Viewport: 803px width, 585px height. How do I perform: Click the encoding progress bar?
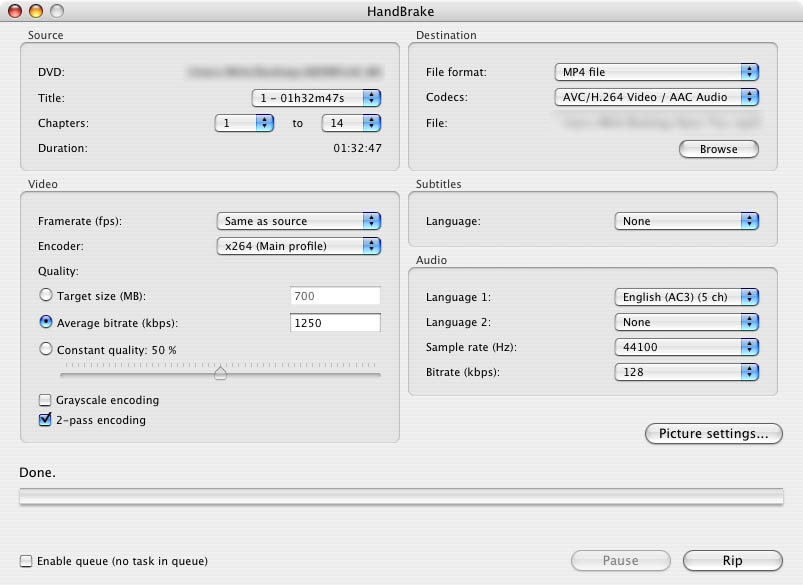[x=401, y=496]
